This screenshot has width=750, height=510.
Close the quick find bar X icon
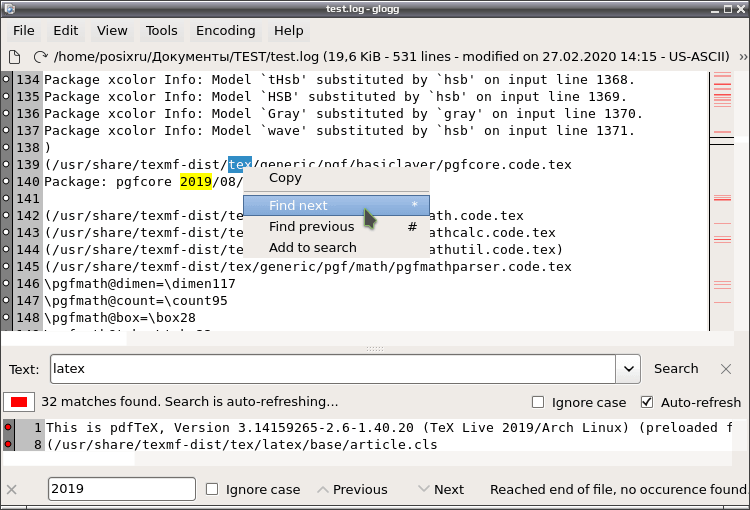(x=12, y=489)
